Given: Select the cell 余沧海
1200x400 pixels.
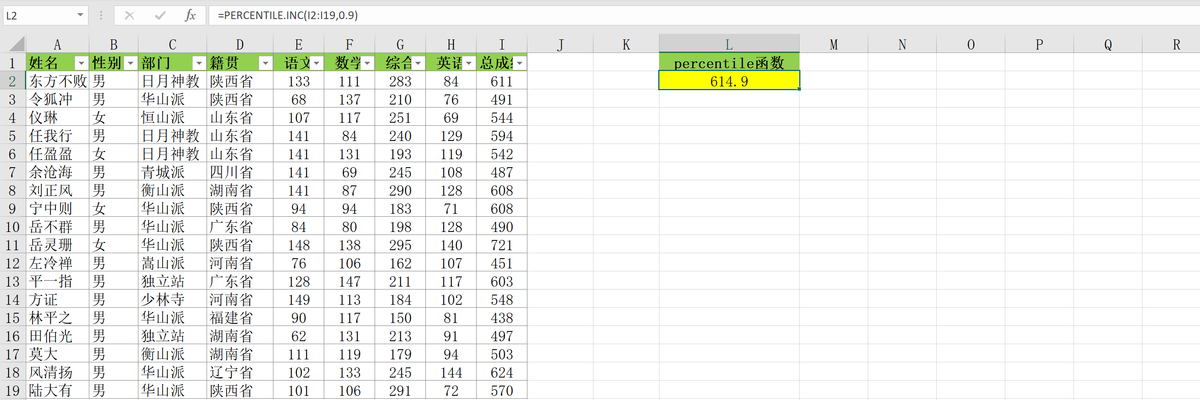Looking at the screenshot, I should 57,172.
